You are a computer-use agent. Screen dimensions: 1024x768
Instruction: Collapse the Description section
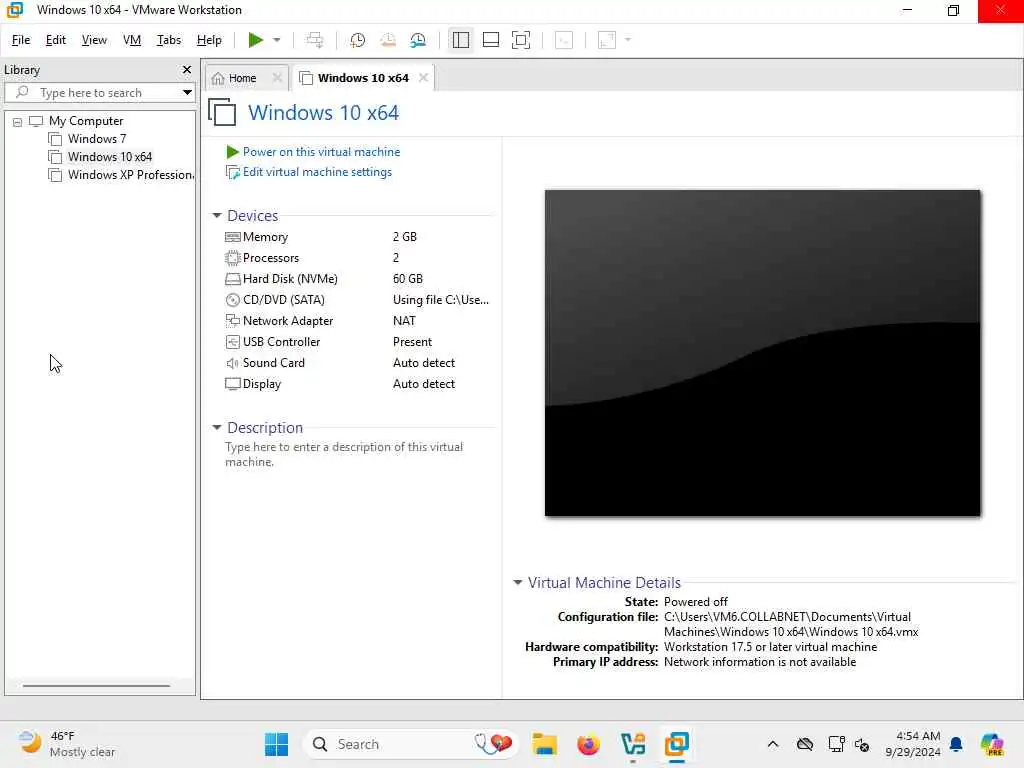[x=217, y=428]
